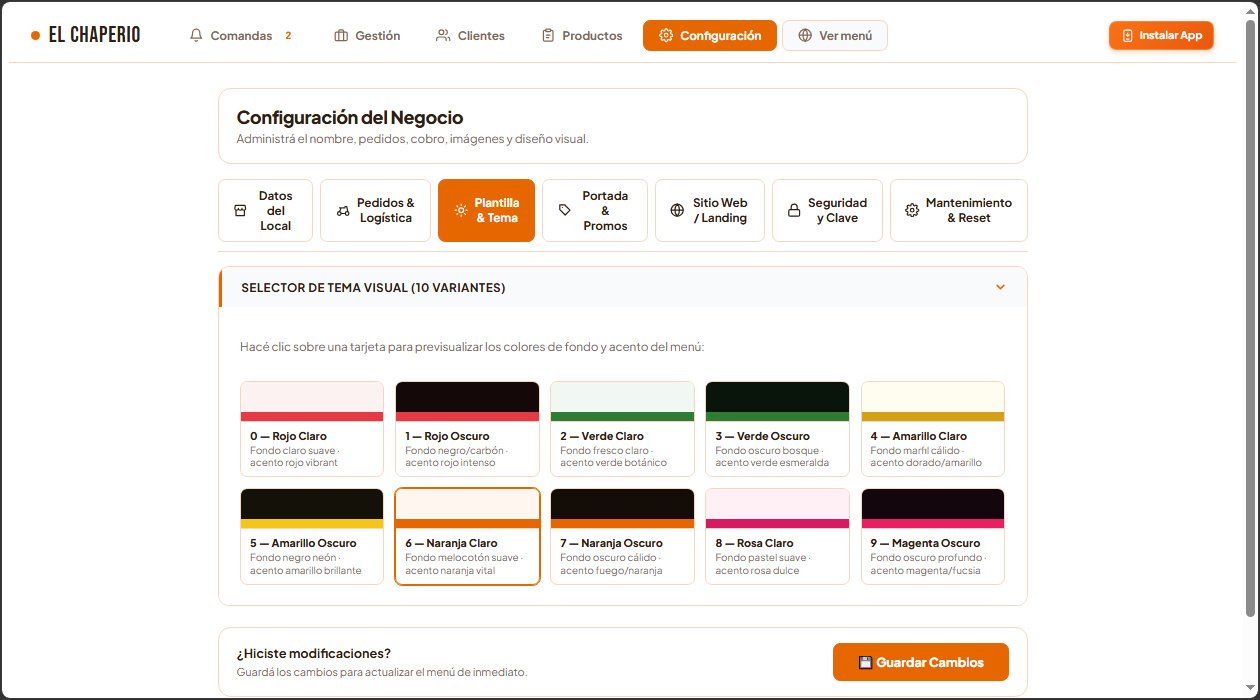The height and width of the screenshot is (700, 1260).
Task: Click the floppy disk icon on Guardar Cambios
Action: click(x=866, y=662)
